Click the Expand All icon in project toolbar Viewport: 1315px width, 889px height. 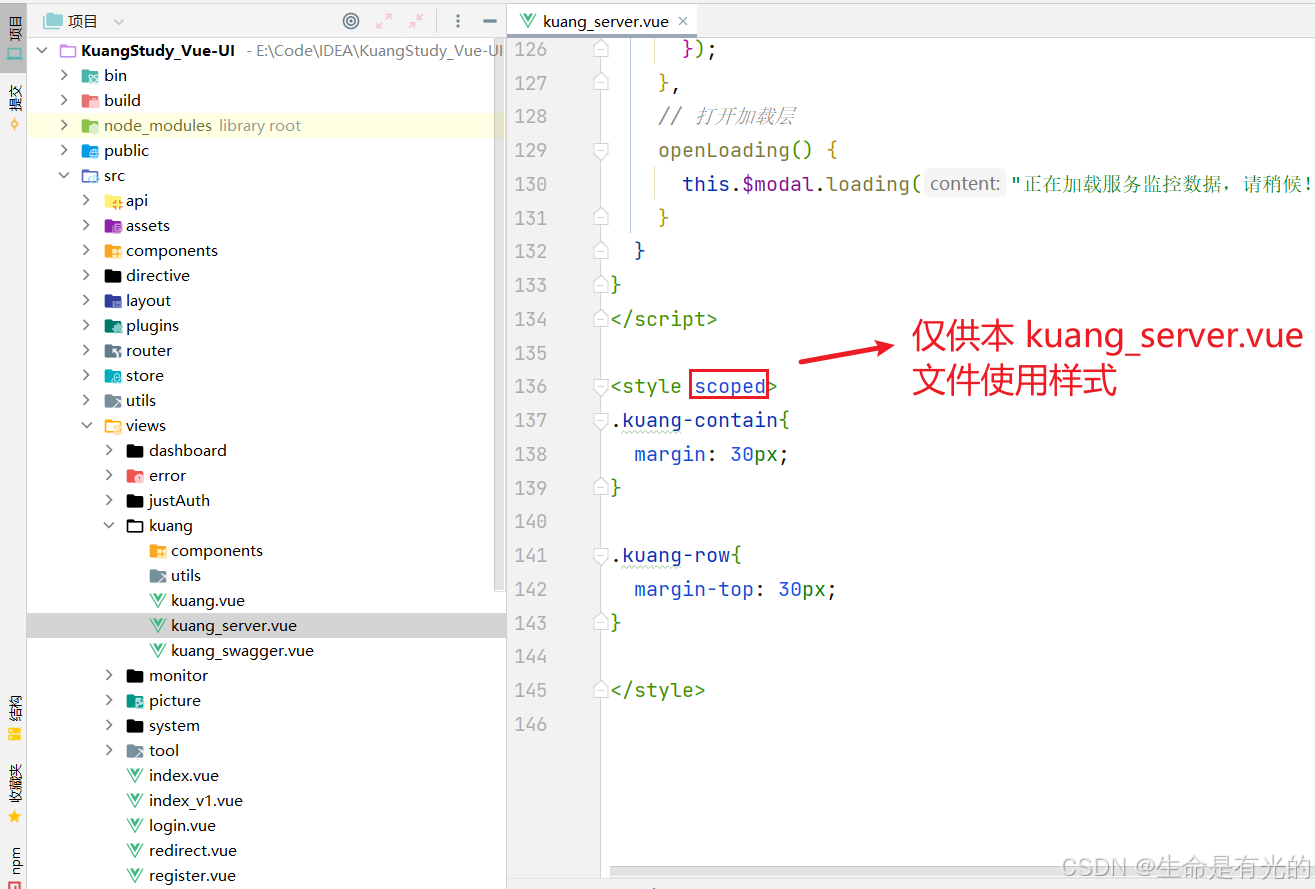[384, 21]
